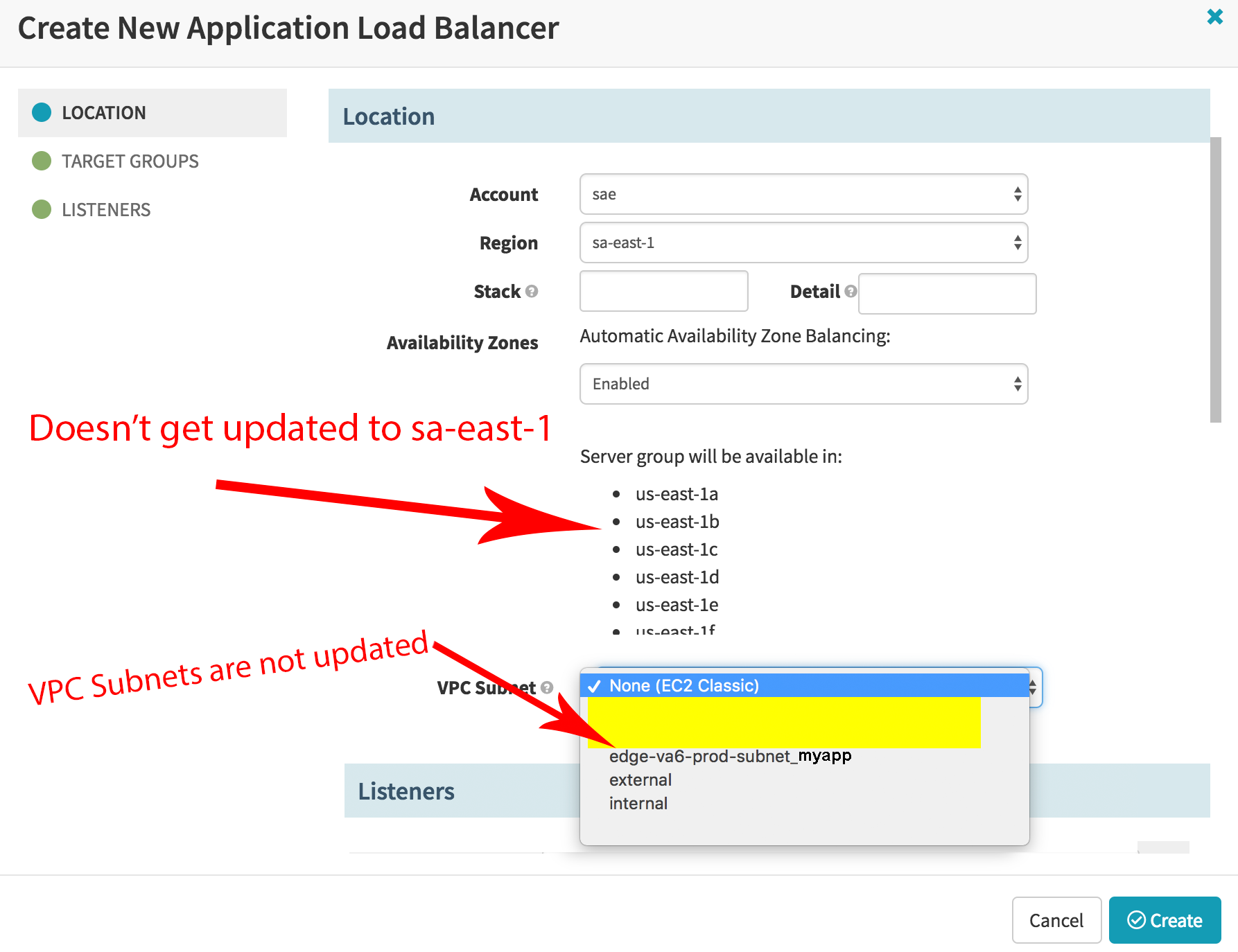The width and height of the screenshot is (1238, 952).
Task: Open the Region dropdown showing sa-east-1
Action: [x=803, y=243]
